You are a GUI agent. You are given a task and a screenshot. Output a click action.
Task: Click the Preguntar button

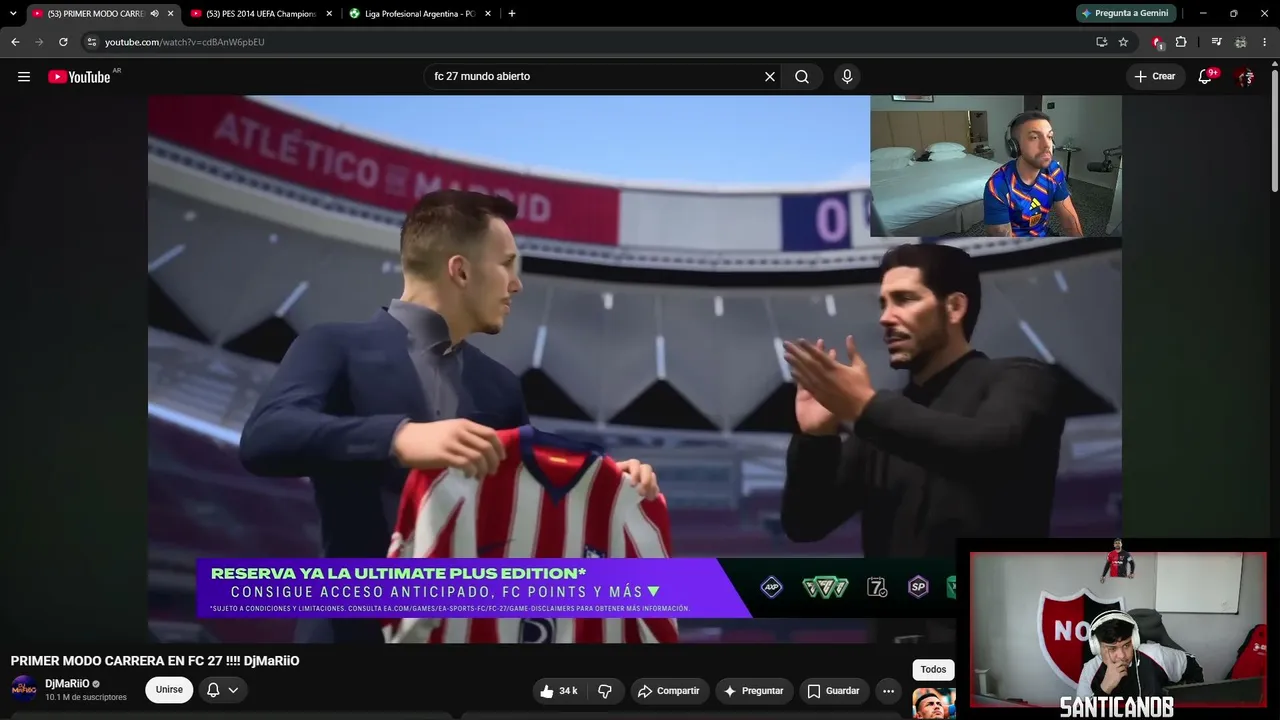754,691
